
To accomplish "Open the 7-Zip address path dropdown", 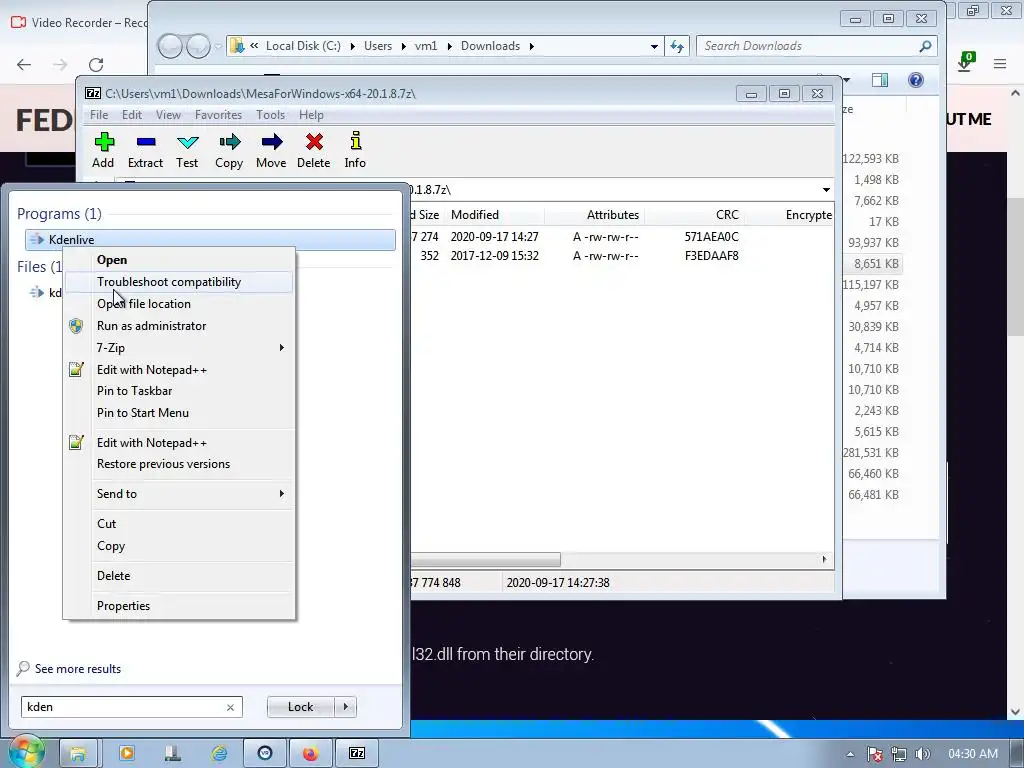I will (x=826, y=190).
